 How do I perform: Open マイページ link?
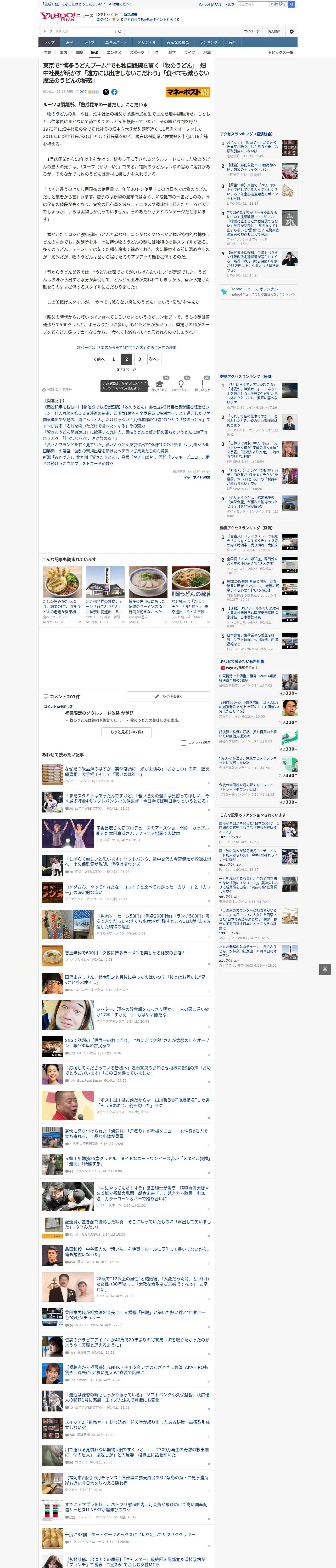pyautogui.click(x=252, y=31)
